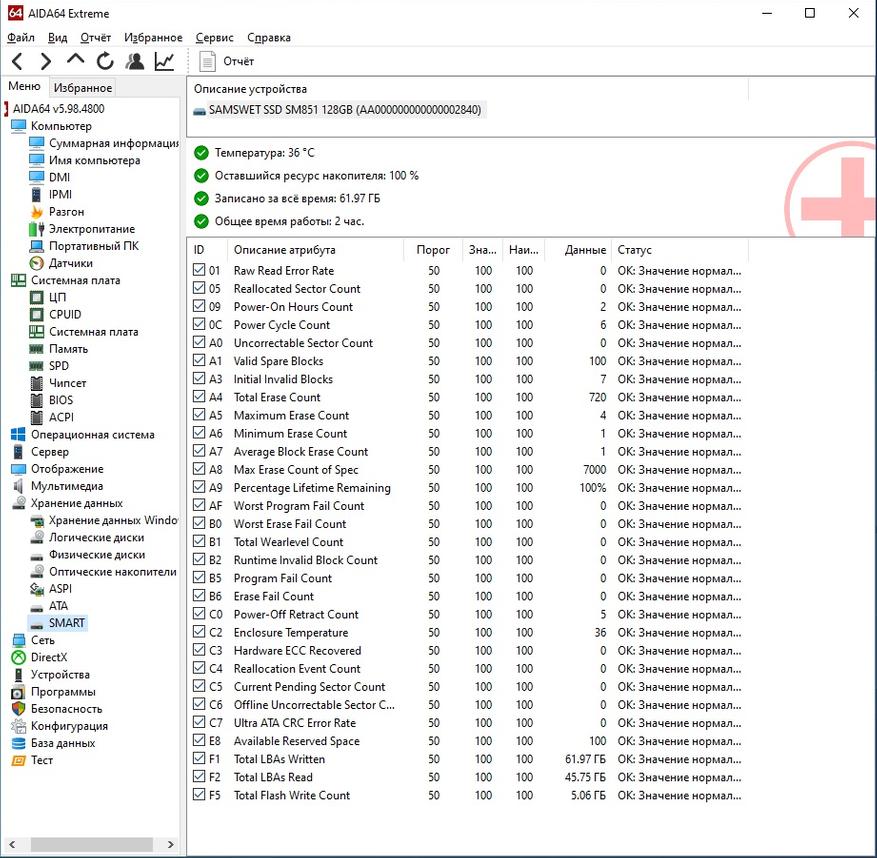Uncheck the Total Erase Count checkbox
The height and width of the screenshot is (858, 877).
pyautogui.click(x=199, y=397)
